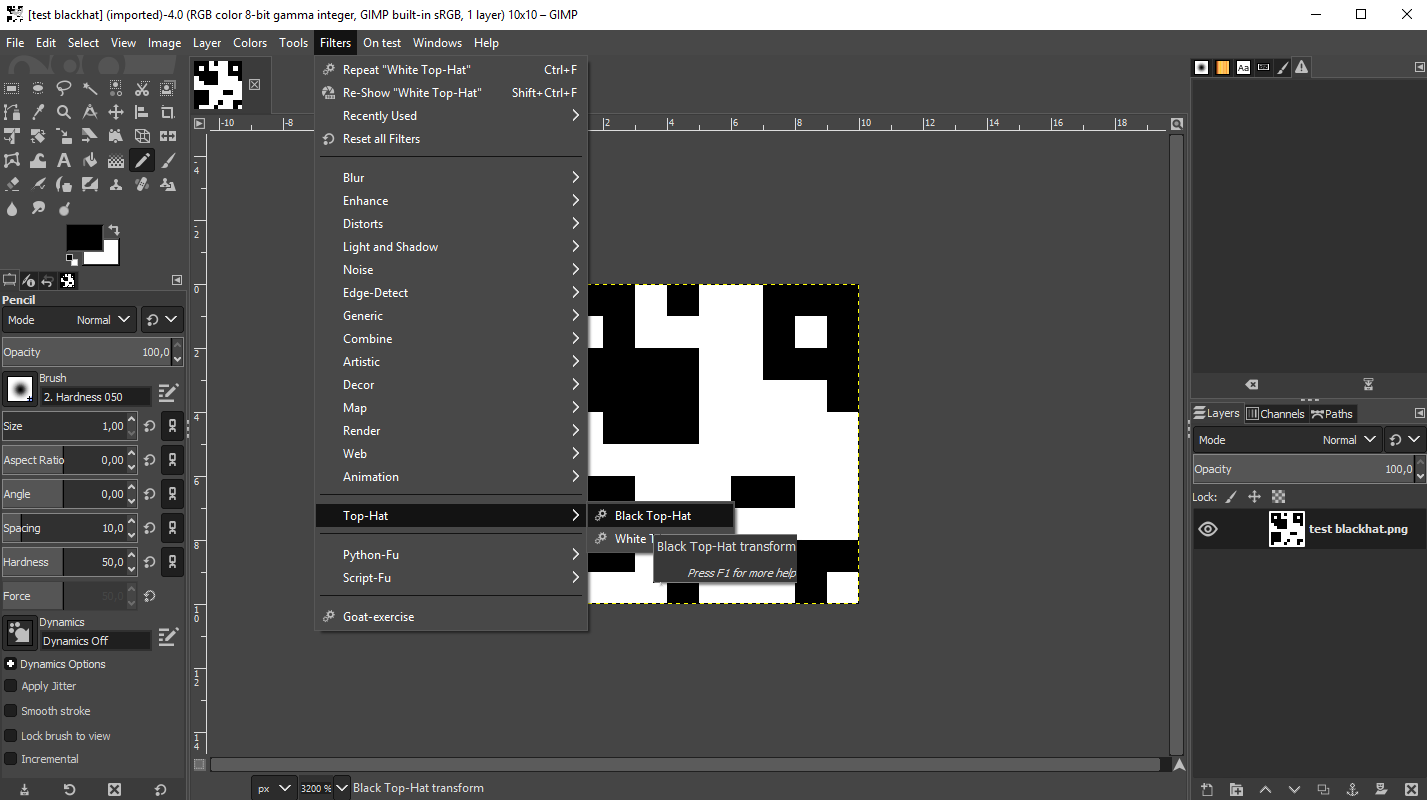Viewport: 1427px width, 800px height.
Task: Select the Color Picker eyedropper tool
Action: pos(38,112)
